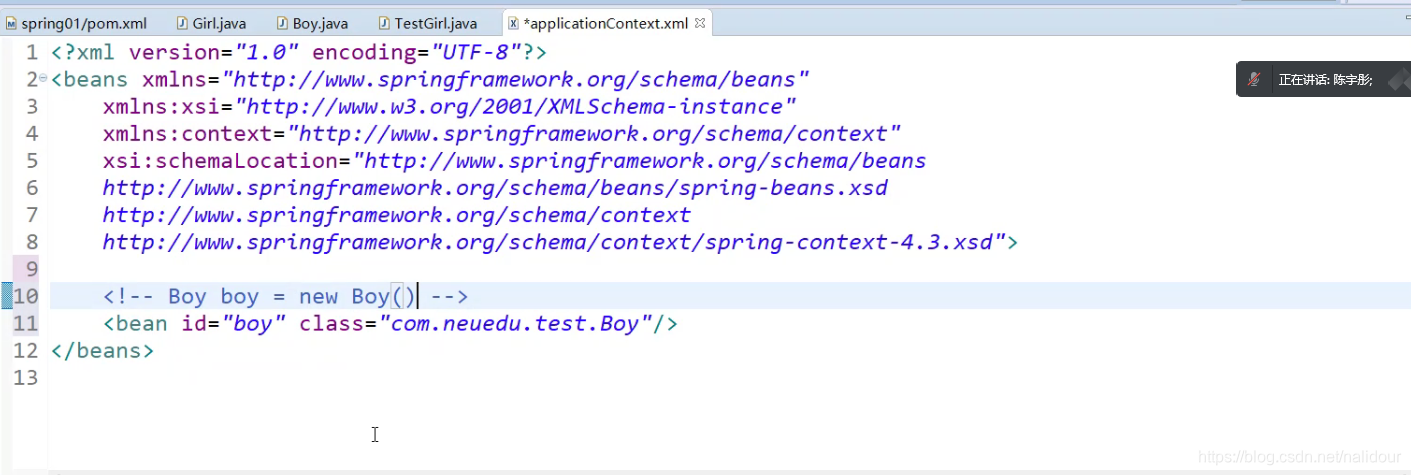Click line number 10 in the gutter
Viewport: 1411px width, 475px height.
pyautogui.click(x=26, y=296)
